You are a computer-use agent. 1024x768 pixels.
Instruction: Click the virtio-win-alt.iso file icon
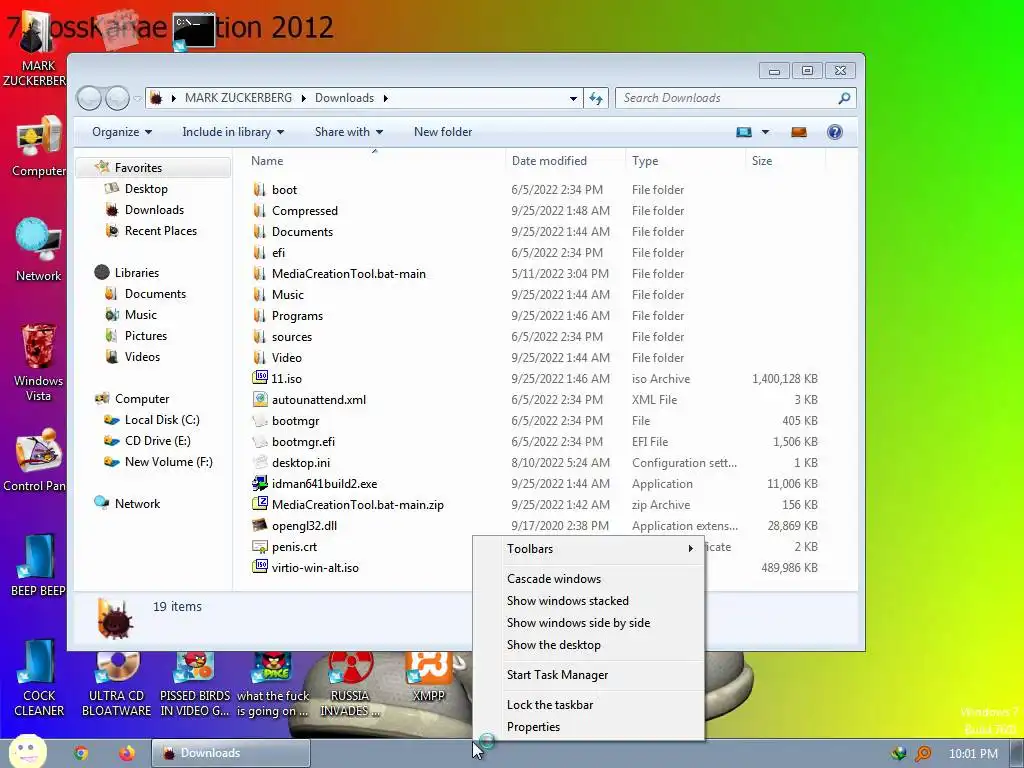tap(260, 567)
